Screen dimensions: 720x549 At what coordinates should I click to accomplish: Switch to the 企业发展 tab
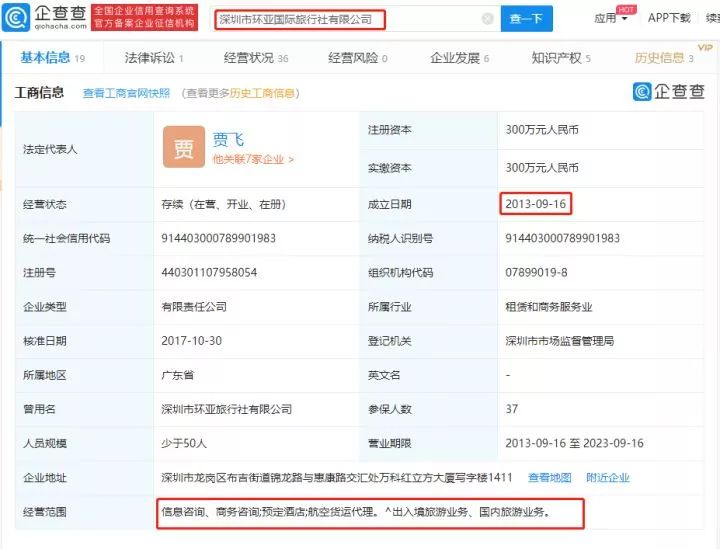(459, 58)
